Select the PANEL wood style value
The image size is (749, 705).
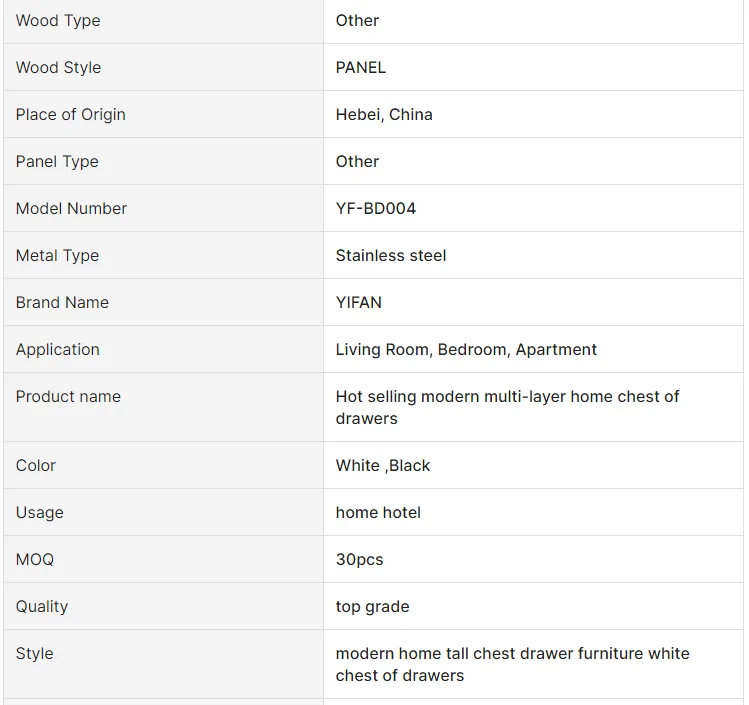(x=361, y=68)
